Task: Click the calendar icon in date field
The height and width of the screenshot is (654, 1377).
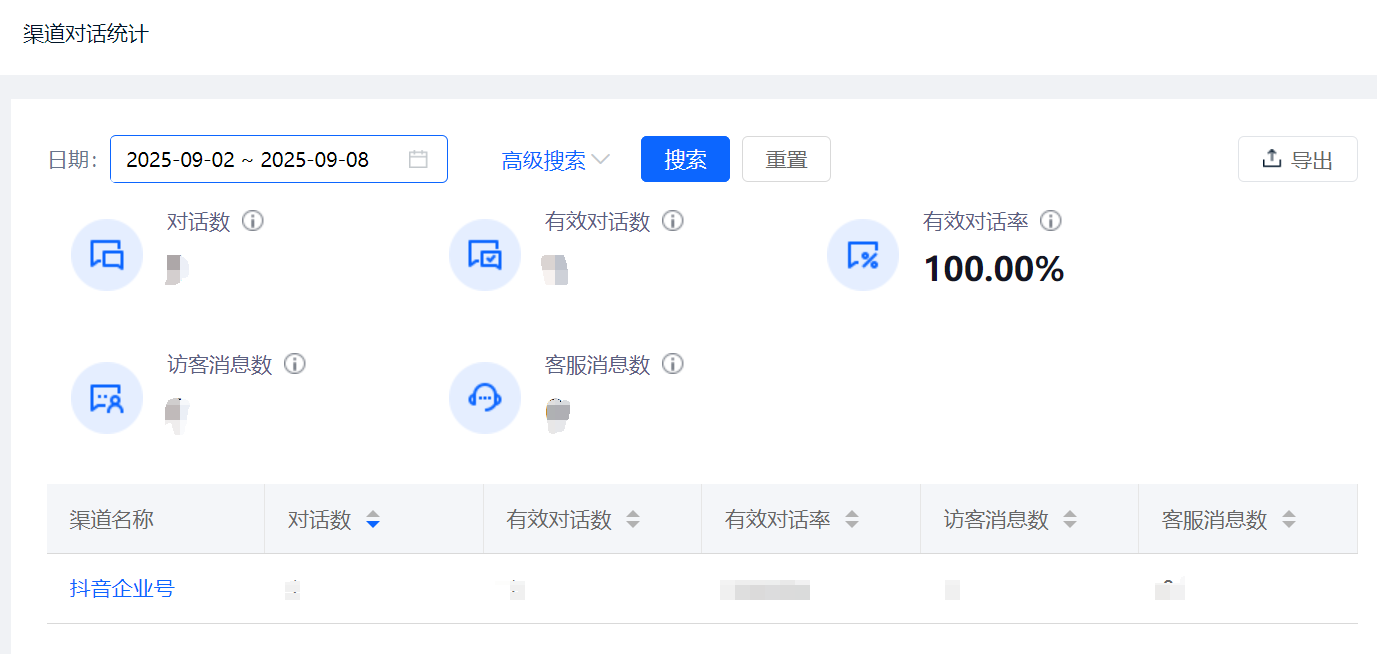Action: 418,159
